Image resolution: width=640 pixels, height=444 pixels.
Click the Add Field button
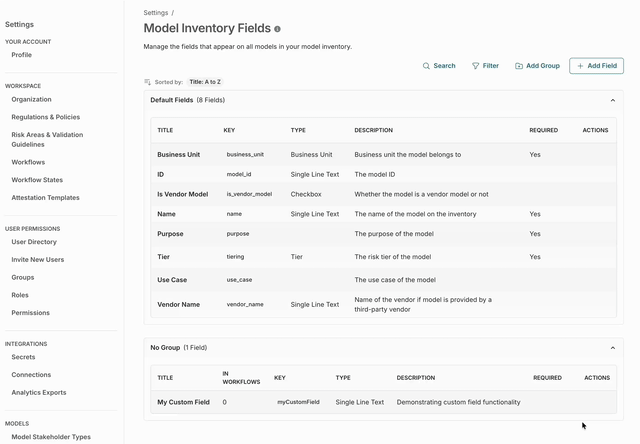click(x=596, y=66)
